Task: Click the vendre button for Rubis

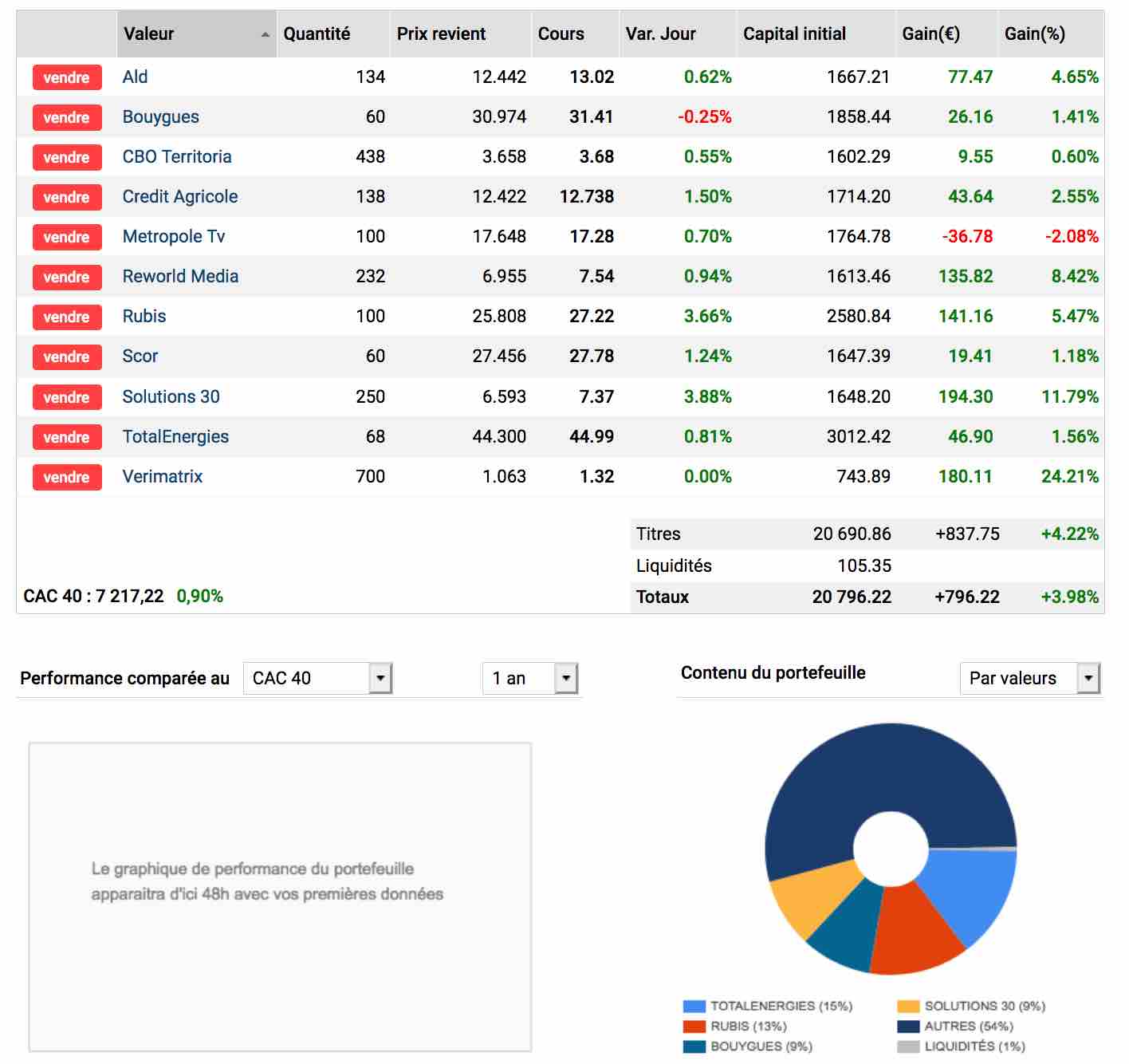Action: pyautogui.click(x=67, y=317)
